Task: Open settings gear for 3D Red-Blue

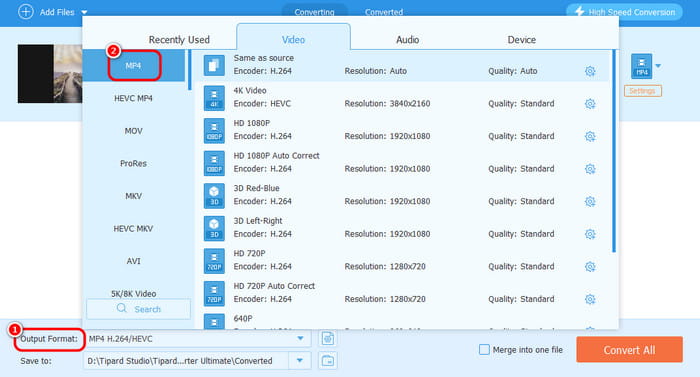Action: coord(590,201)
